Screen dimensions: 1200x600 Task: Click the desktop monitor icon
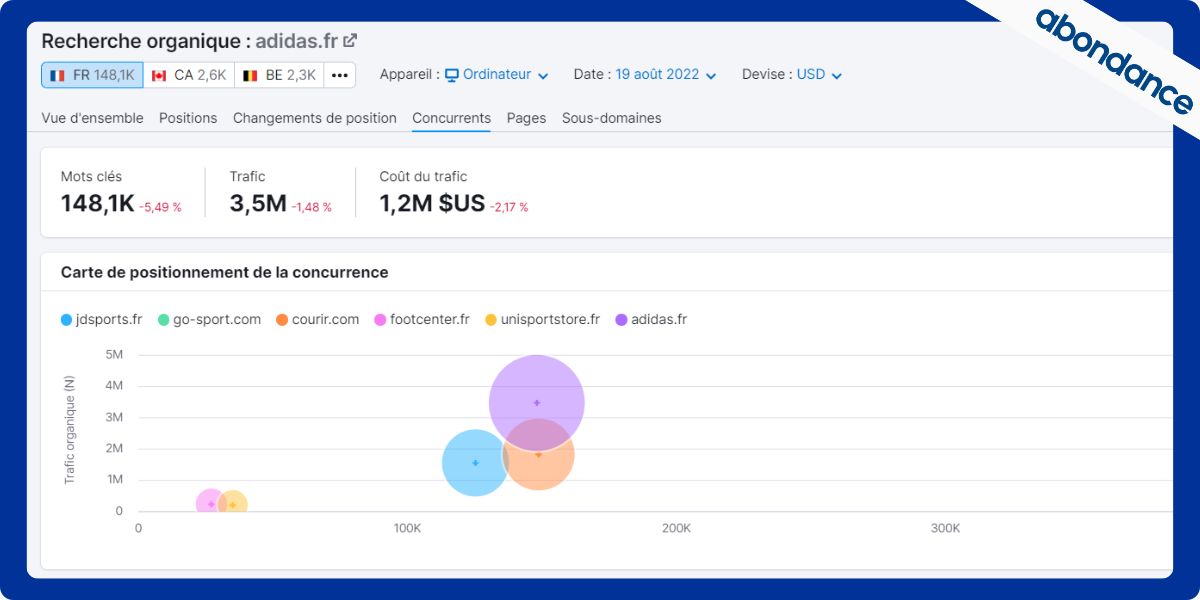coord(452,75)
